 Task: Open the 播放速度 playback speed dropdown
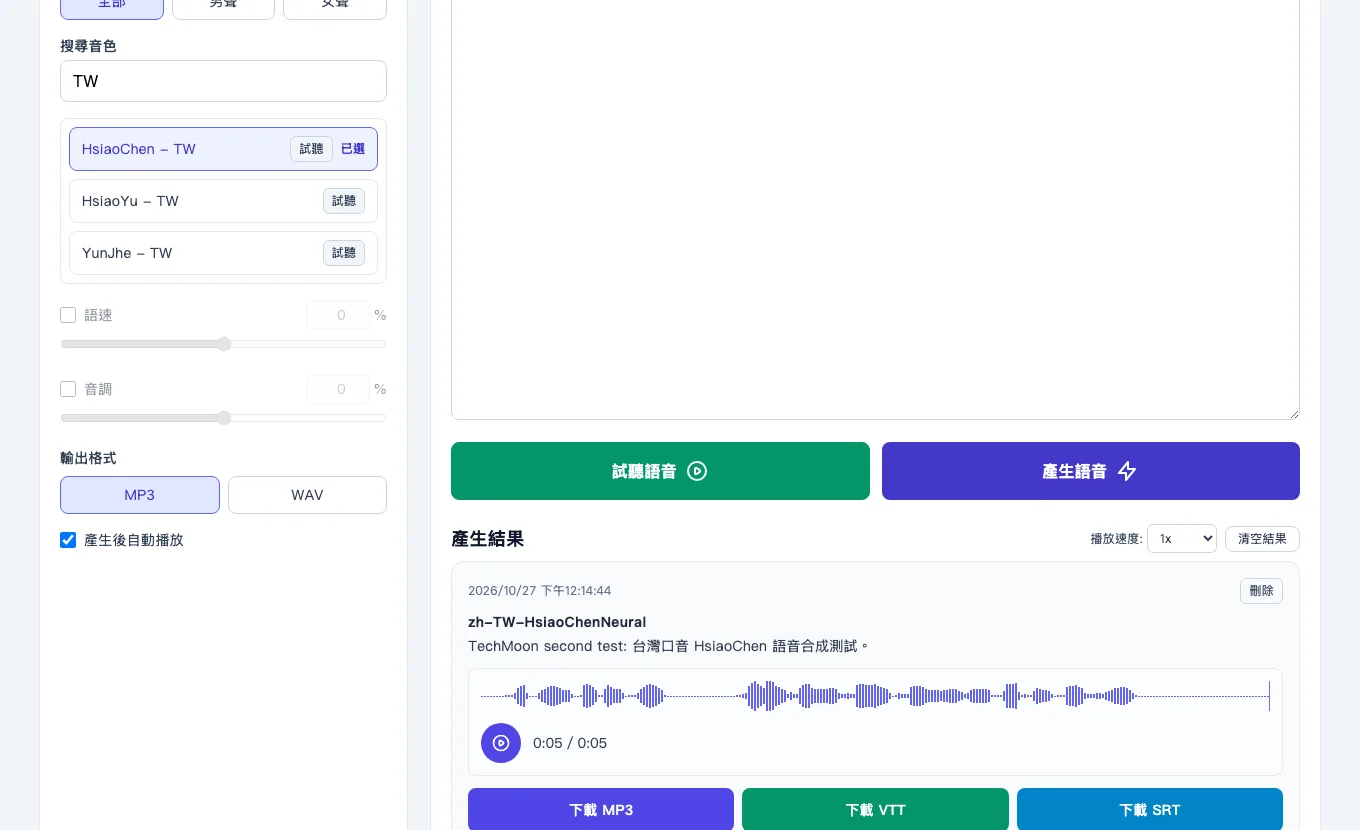point(1182,538)
